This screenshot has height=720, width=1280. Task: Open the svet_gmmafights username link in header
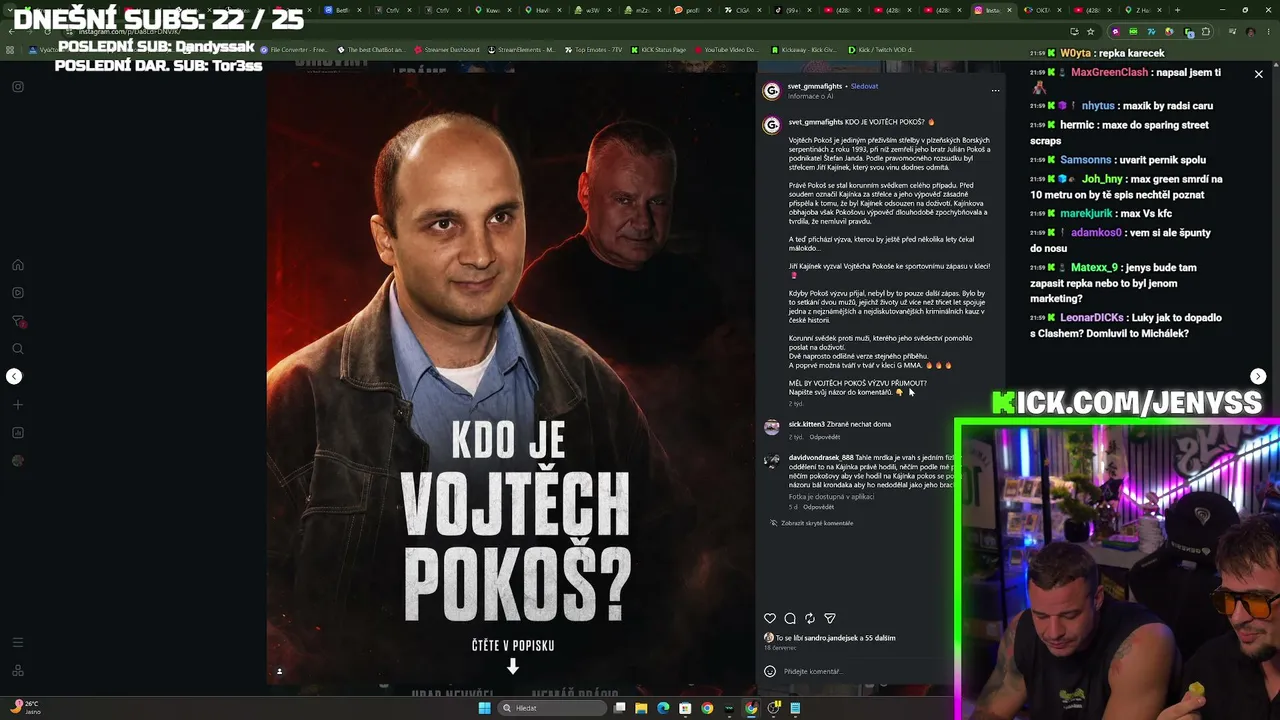pyautogui.click(x=815, y=86)
